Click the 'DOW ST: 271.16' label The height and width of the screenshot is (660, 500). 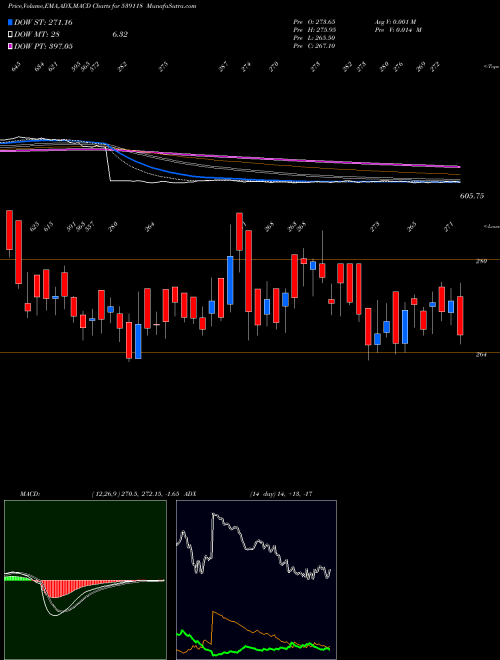(43, 22)
